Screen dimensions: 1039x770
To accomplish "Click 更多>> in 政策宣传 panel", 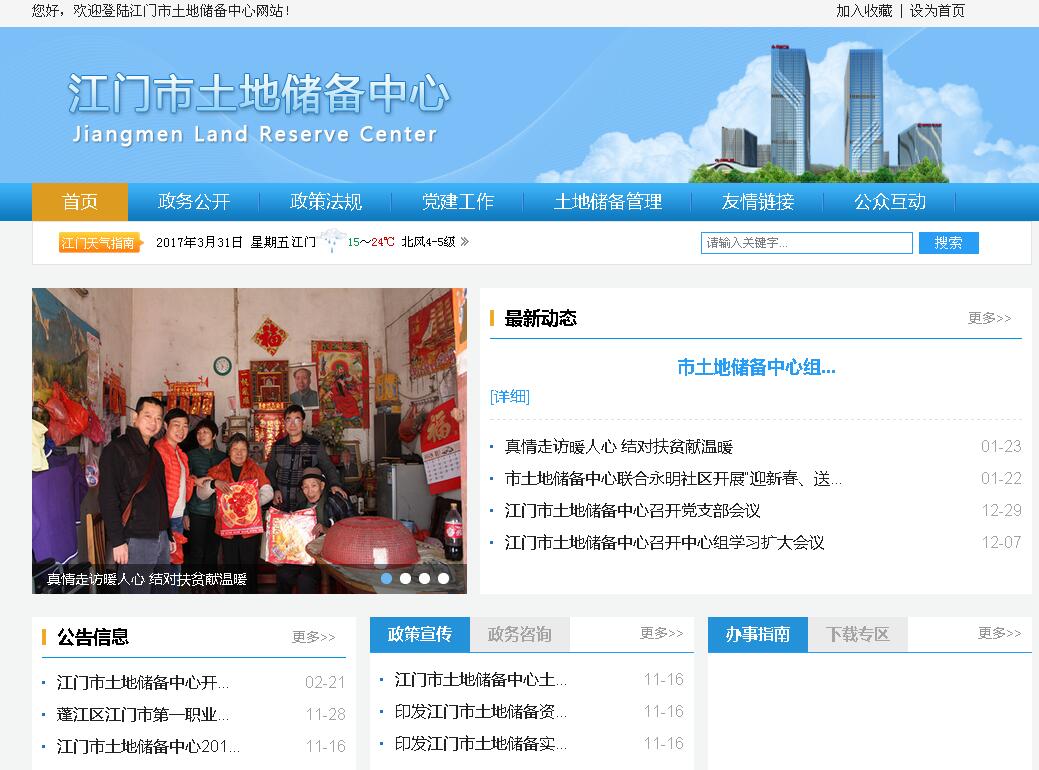I will click(661, 633).
